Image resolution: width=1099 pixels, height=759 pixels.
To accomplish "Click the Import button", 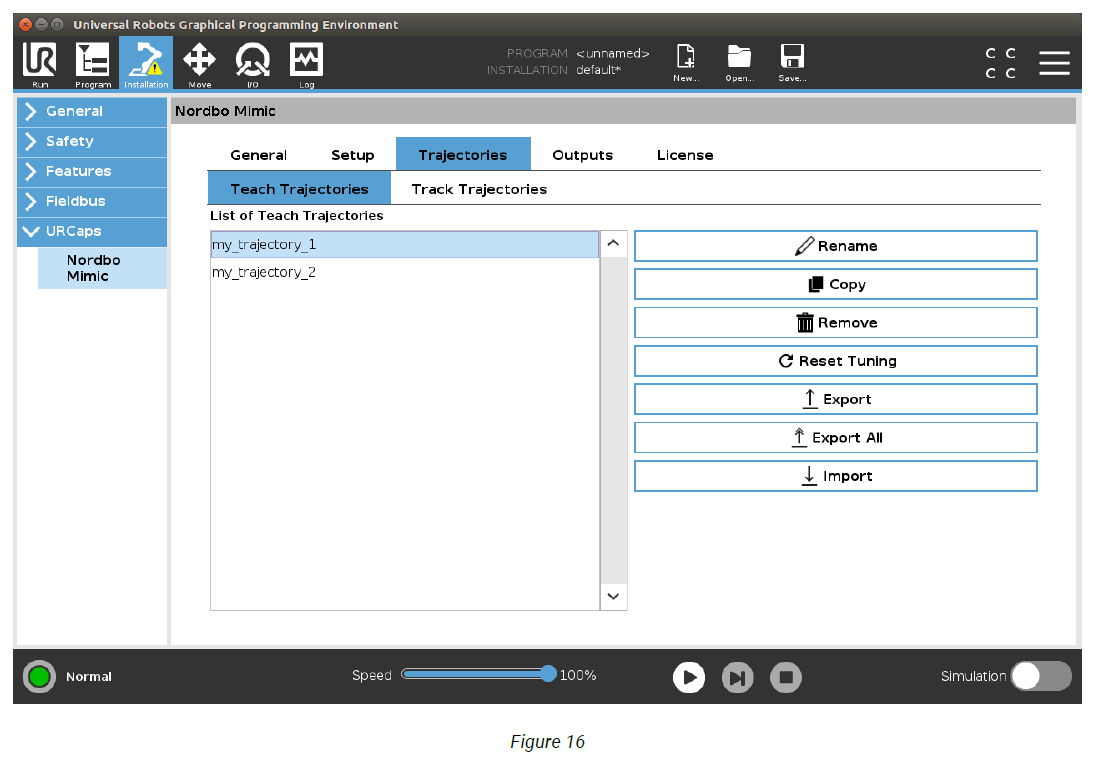I will pos(835,476).
